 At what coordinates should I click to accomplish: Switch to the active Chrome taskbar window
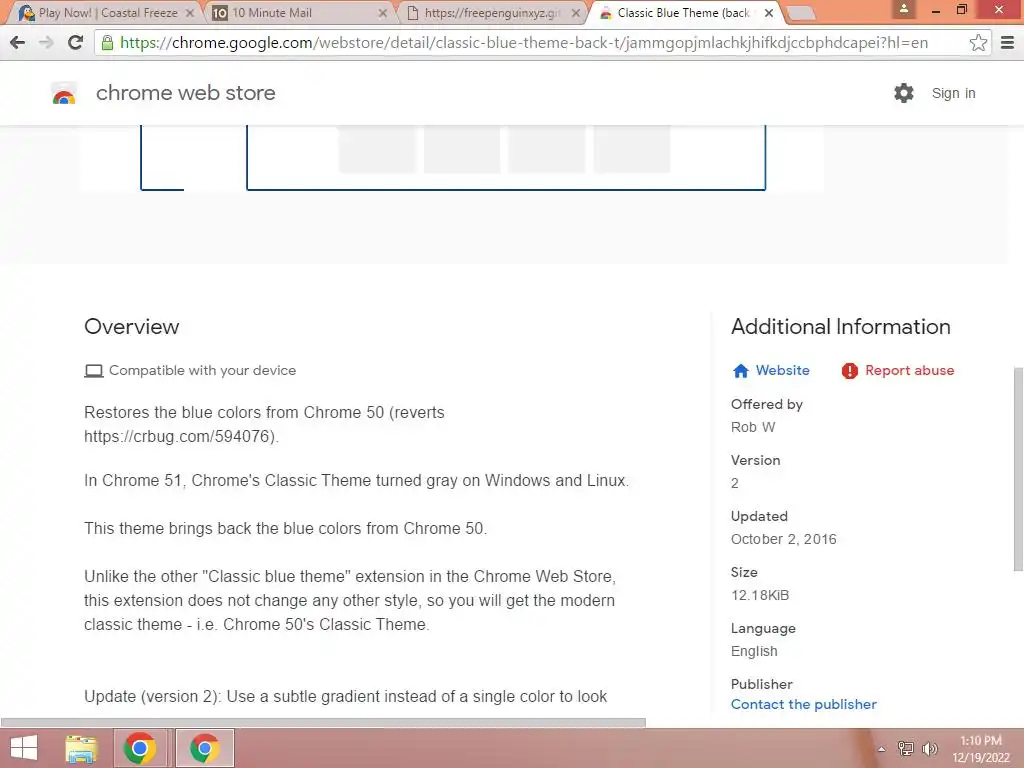coord(204,748)
